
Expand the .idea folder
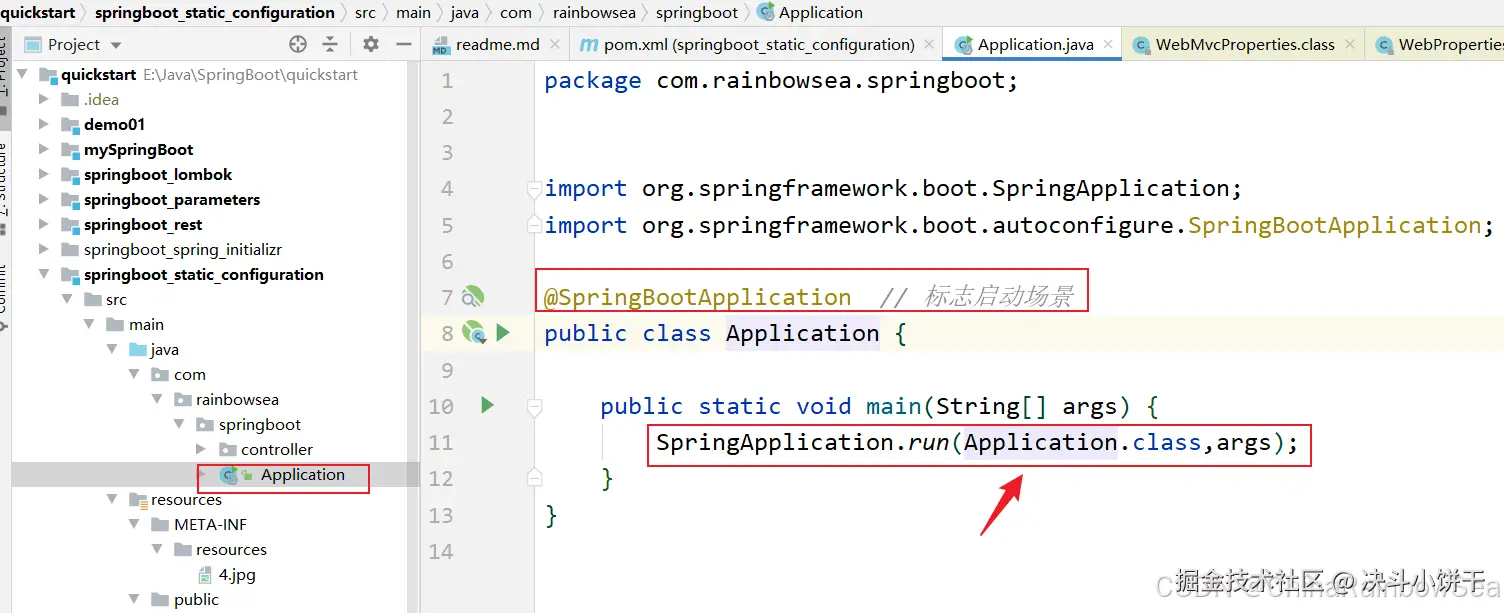coord(44,99)
